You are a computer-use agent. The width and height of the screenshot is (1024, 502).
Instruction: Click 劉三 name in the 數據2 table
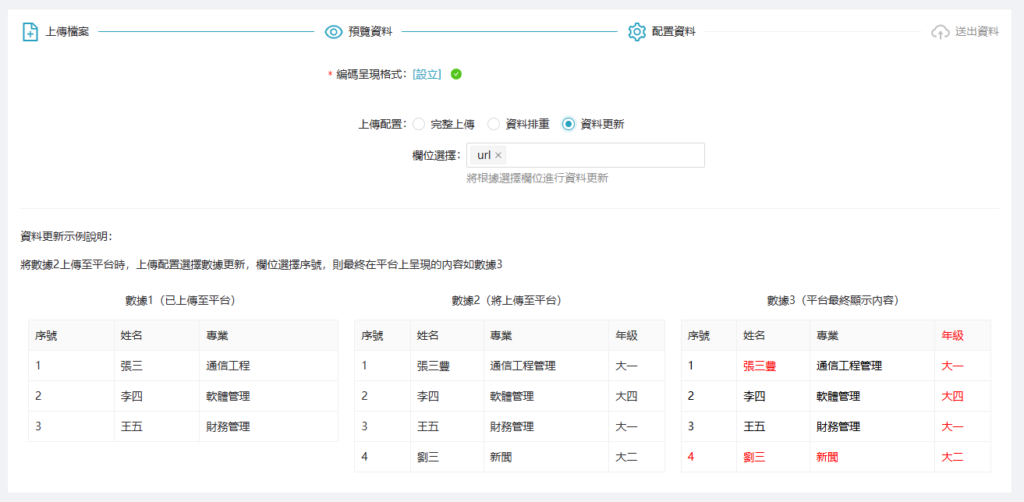(x=429, y=457)
